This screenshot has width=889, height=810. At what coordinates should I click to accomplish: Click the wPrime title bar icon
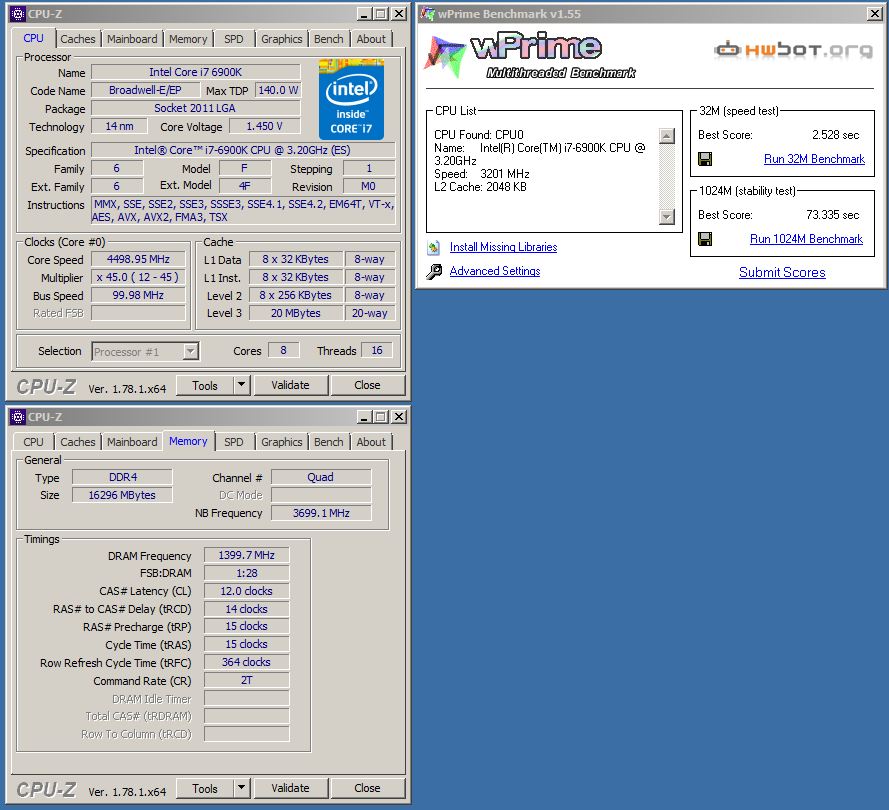point(427,14)
